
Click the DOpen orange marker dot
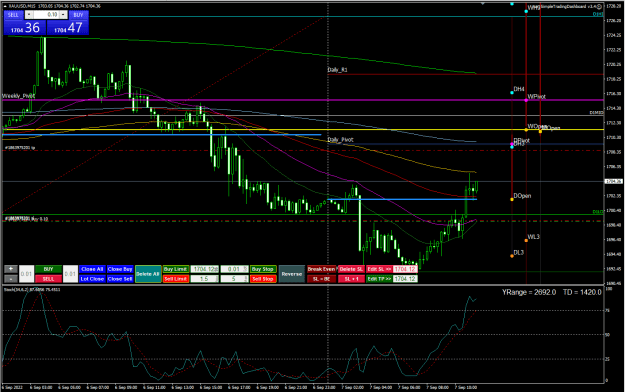point(512,199)
